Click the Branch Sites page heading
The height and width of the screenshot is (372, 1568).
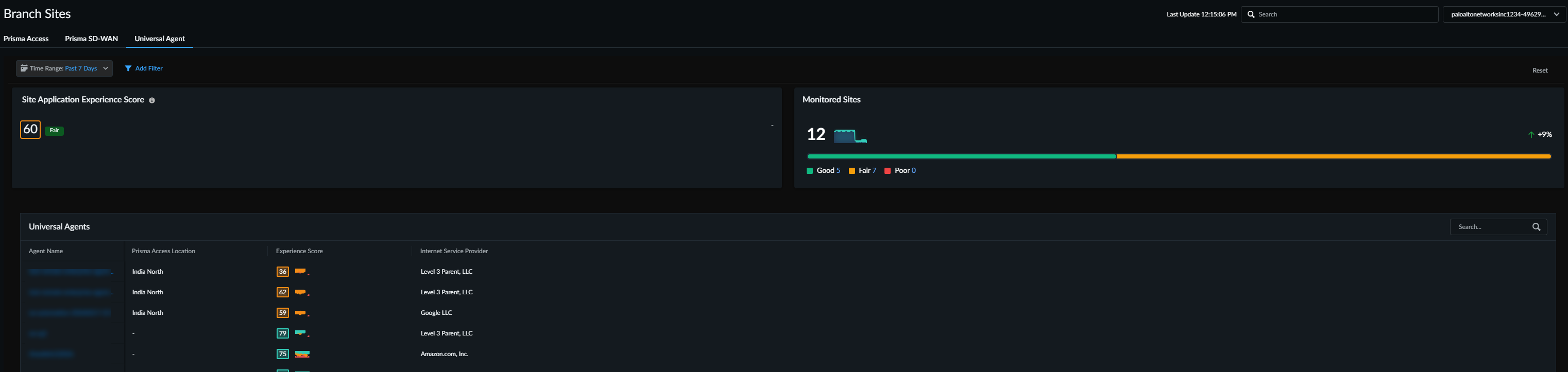click(37, 13)
